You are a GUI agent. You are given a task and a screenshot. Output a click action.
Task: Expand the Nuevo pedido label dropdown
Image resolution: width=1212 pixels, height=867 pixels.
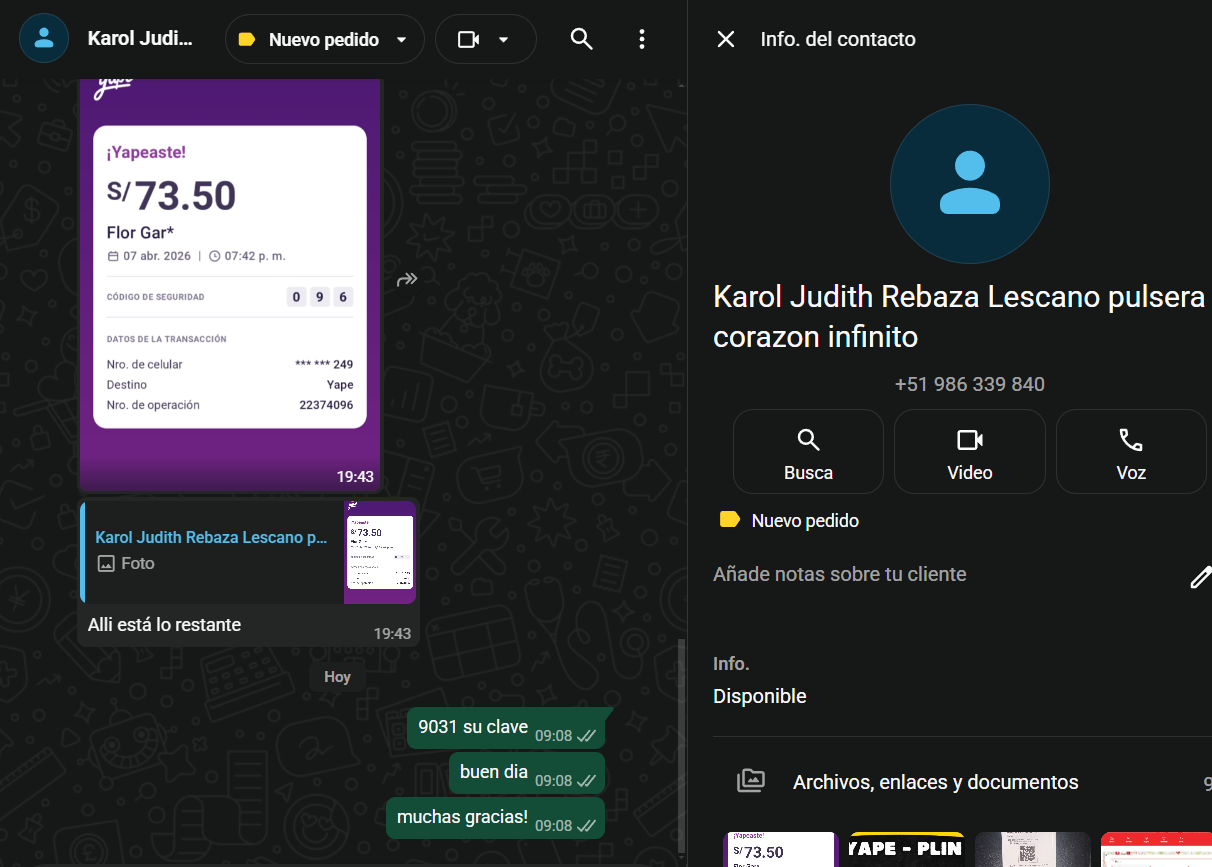pyautogui.click(x=402, y=40)
